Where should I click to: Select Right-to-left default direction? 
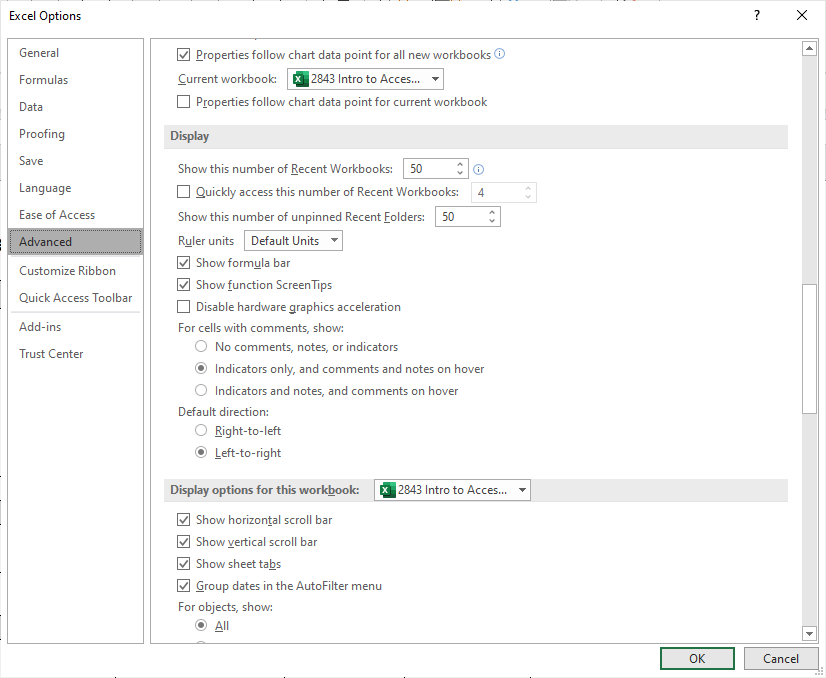(x=200, y=430)
